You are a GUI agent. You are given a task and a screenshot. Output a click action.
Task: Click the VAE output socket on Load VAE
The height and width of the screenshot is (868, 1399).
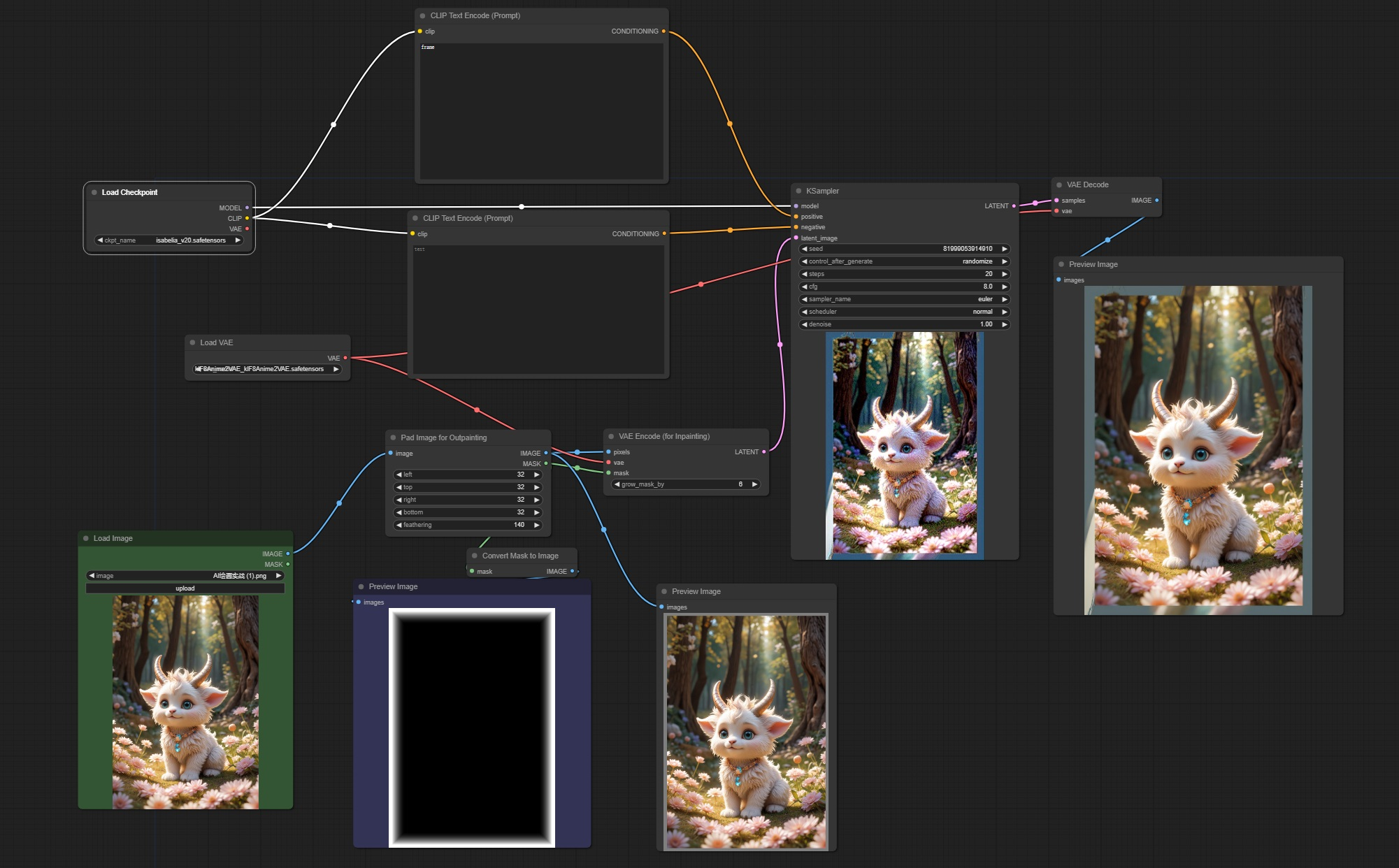pyautogui.click(x=345, y=358)
